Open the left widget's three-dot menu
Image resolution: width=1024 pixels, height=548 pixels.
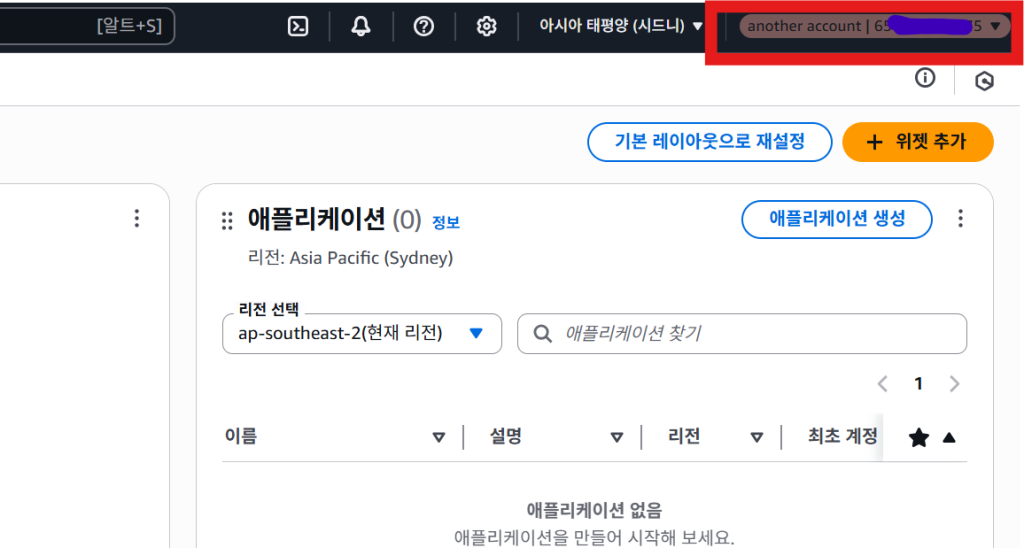point(136,218)
